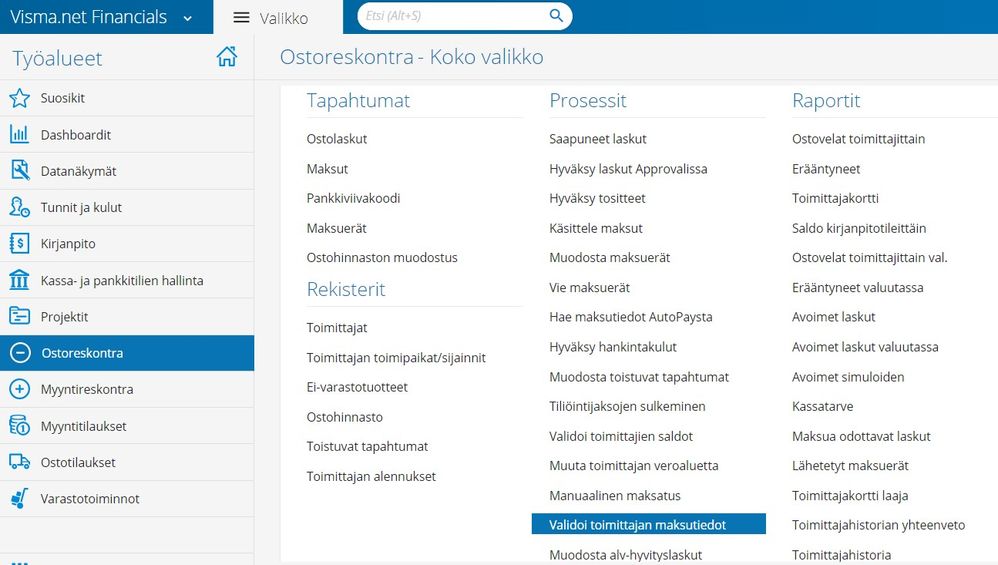Click into the Etsi search field
Screen dimensions: 998x565
coord(455,16)
